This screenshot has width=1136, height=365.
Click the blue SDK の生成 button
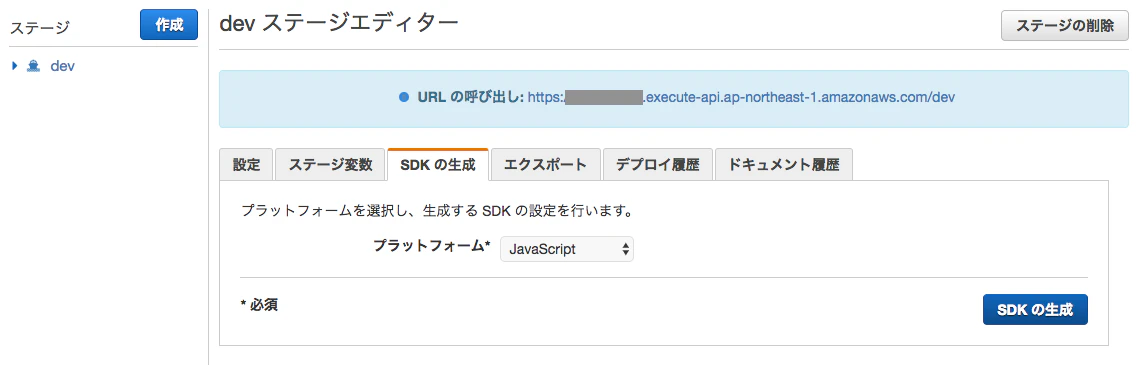(1035, 310)
